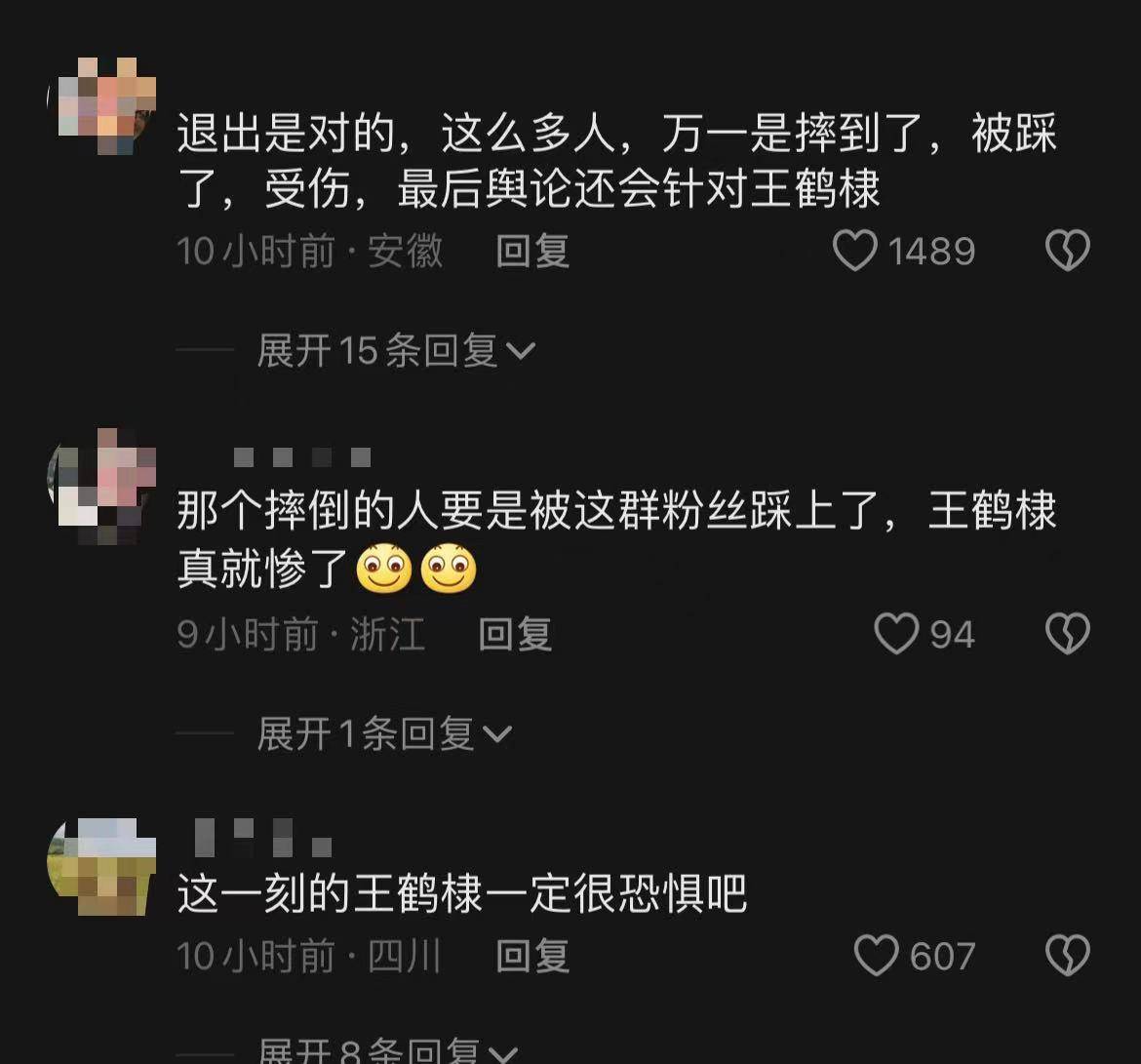The height and width of the screenshot is (1064, 1141).
Task: Reply to the 安徽 comment
Action: pyautogui.click(x=531, y=252)
